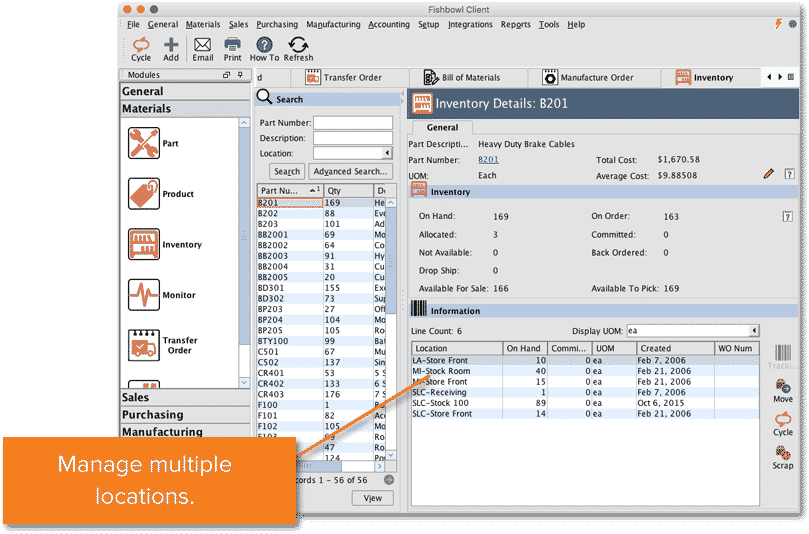Expand the General modules group
This screenshot has width=809, height=534.
[x=185, y=91]
